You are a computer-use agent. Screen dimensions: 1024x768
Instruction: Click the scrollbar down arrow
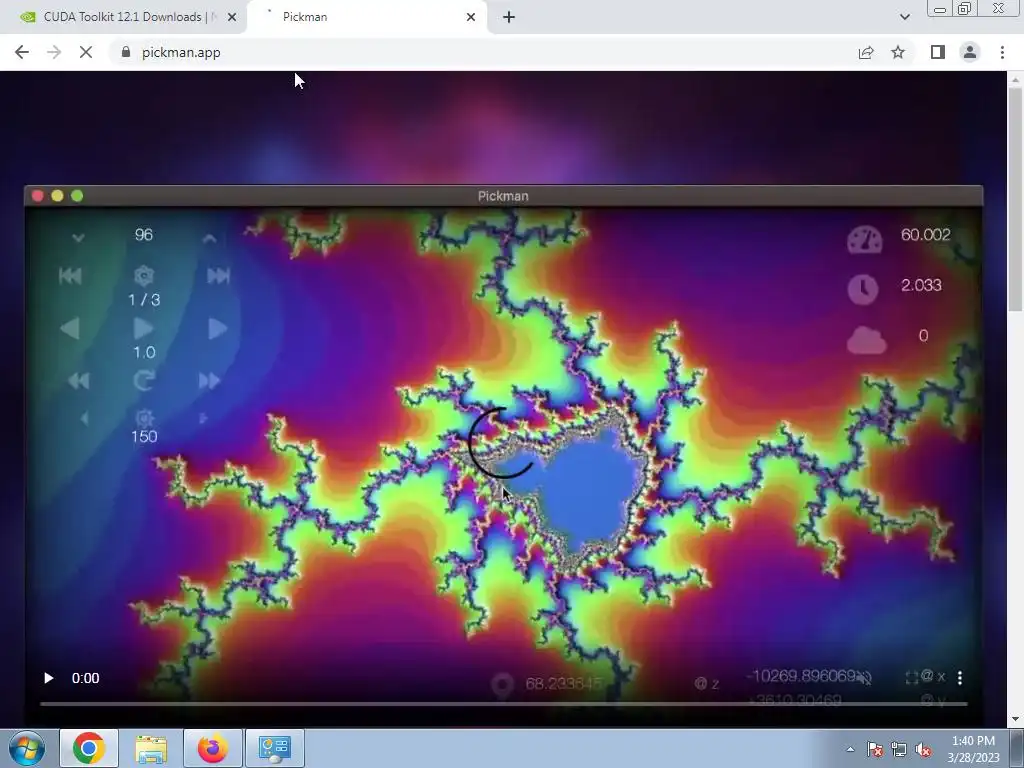1015,719
